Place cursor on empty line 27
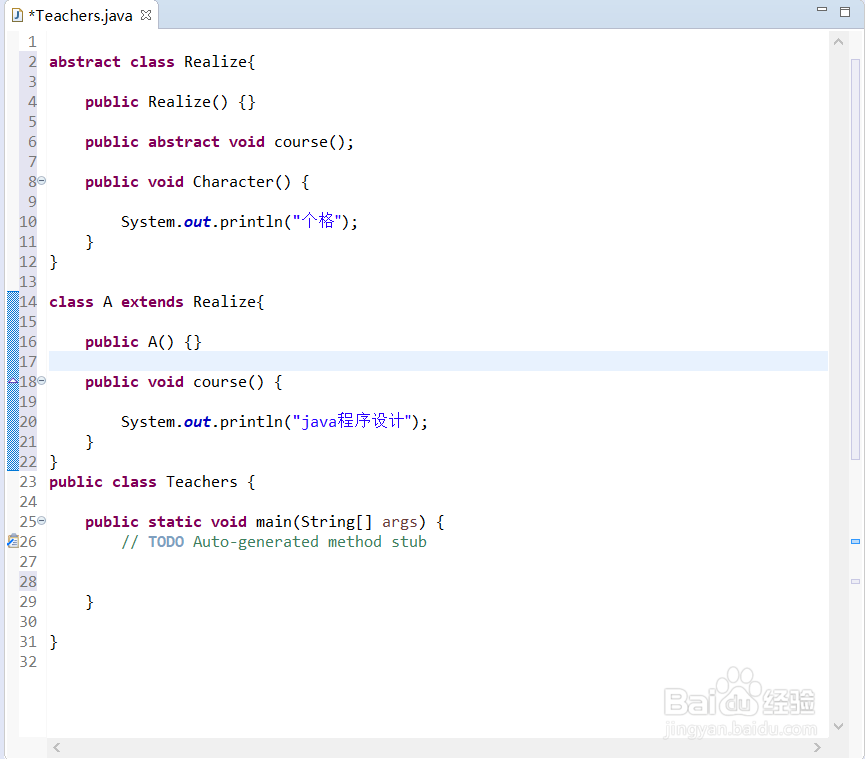This screenshot has height=759, width=865. [x=438, y=562]
